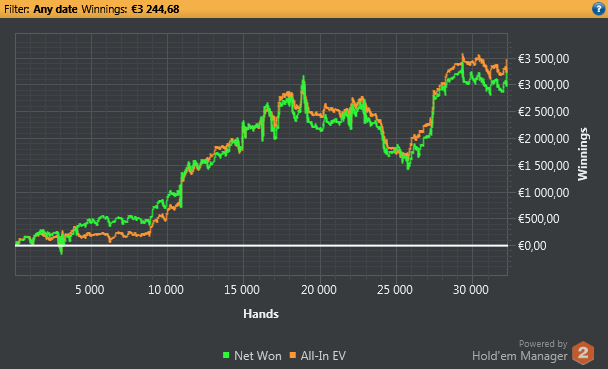Click the €2 500,00 axis label

tap(544, 112)
